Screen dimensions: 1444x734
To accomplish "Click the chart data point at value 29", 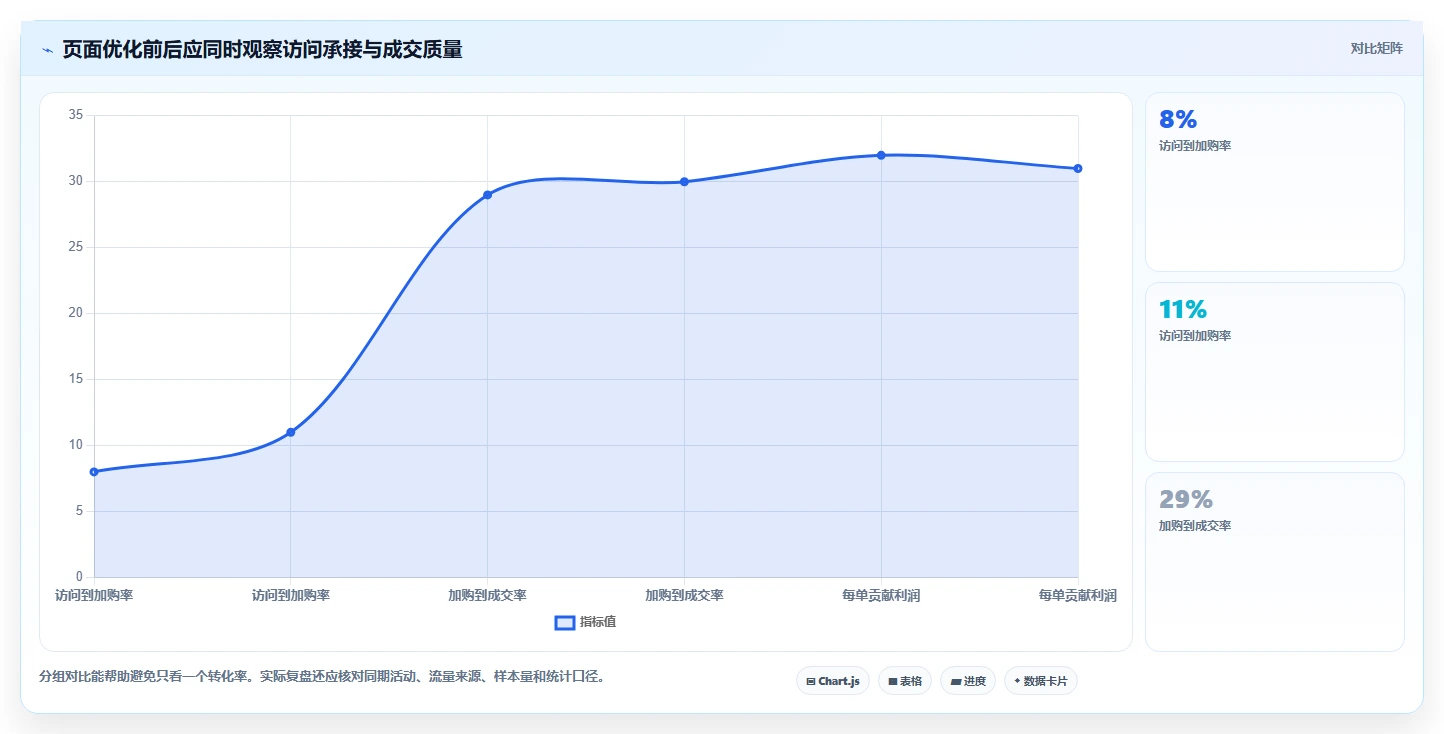I will click(x=487, y=195).
